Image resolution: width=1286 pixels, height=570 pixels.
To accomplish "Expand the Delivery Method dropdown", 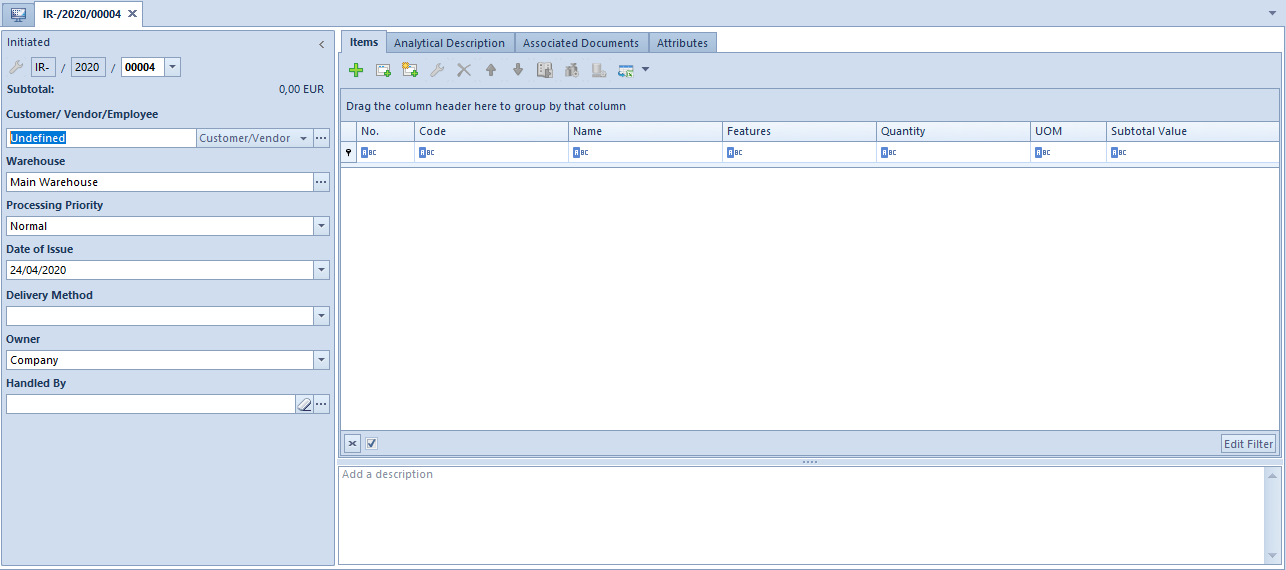I will 321,316.
